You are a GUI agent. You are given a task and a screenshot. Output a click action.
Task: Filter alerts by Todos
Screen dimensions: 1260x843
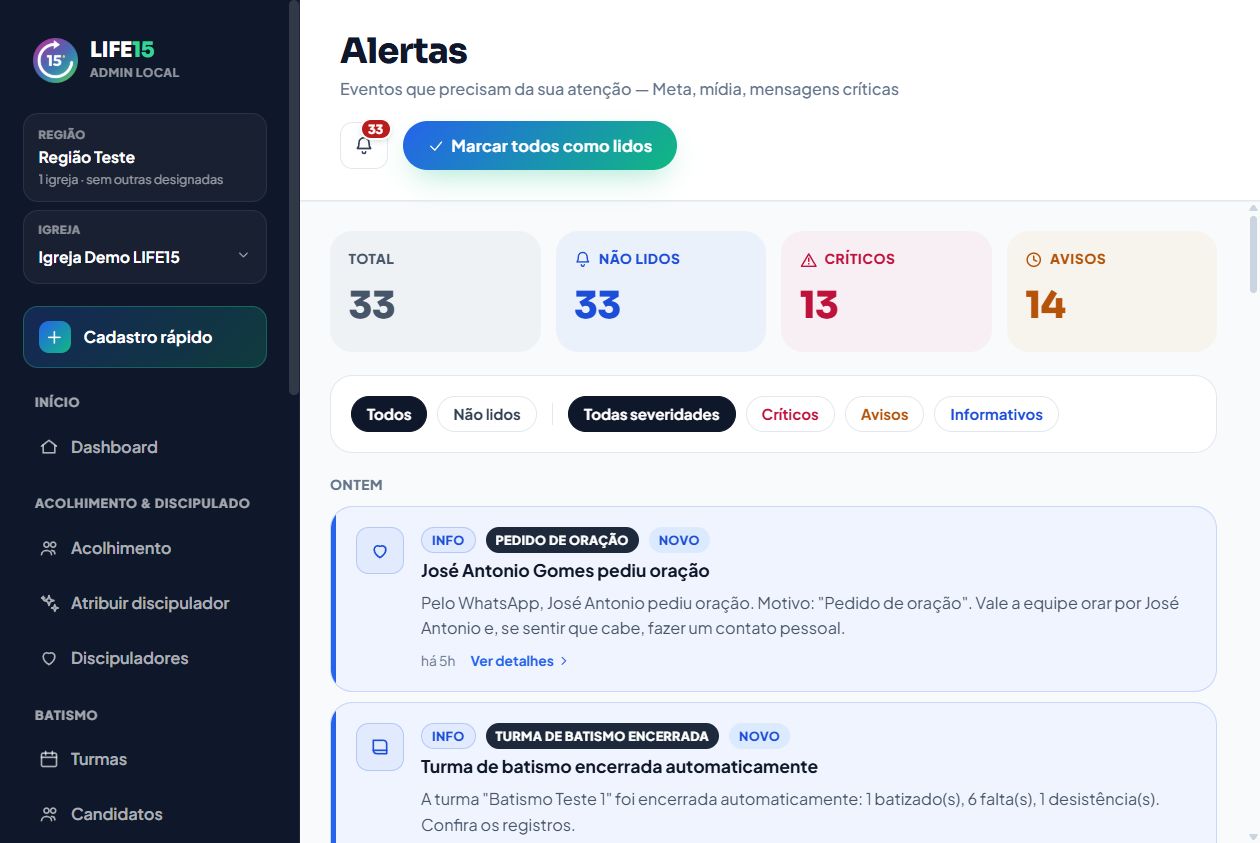tap(389, 414)
